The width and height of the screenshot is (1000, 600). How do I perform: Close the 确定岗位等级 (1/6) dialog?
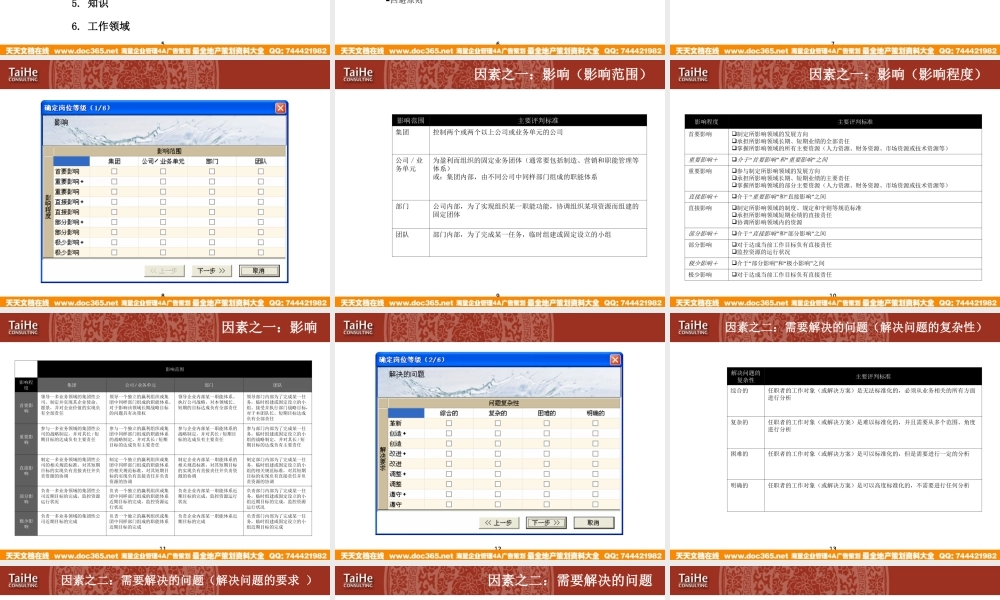click(281, 108)
